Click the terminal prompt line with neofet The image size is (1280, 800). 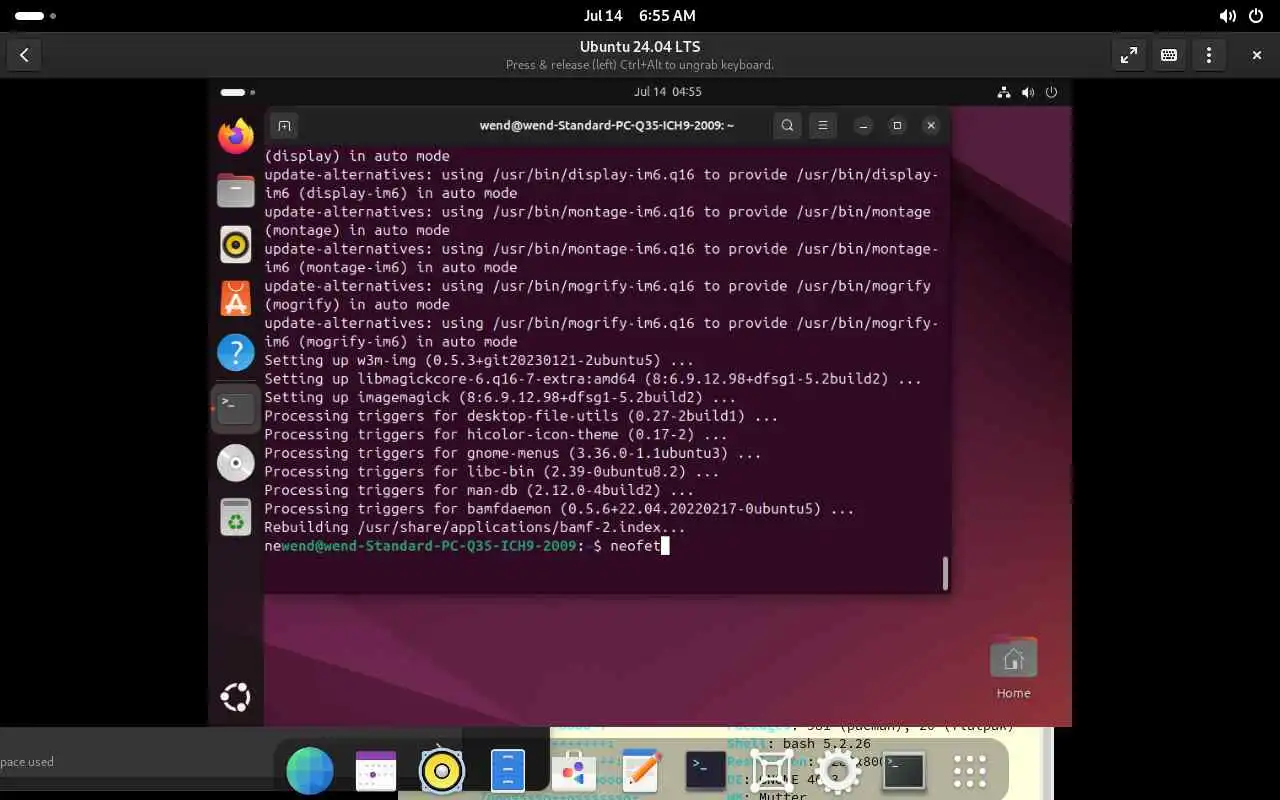[467, 546]
